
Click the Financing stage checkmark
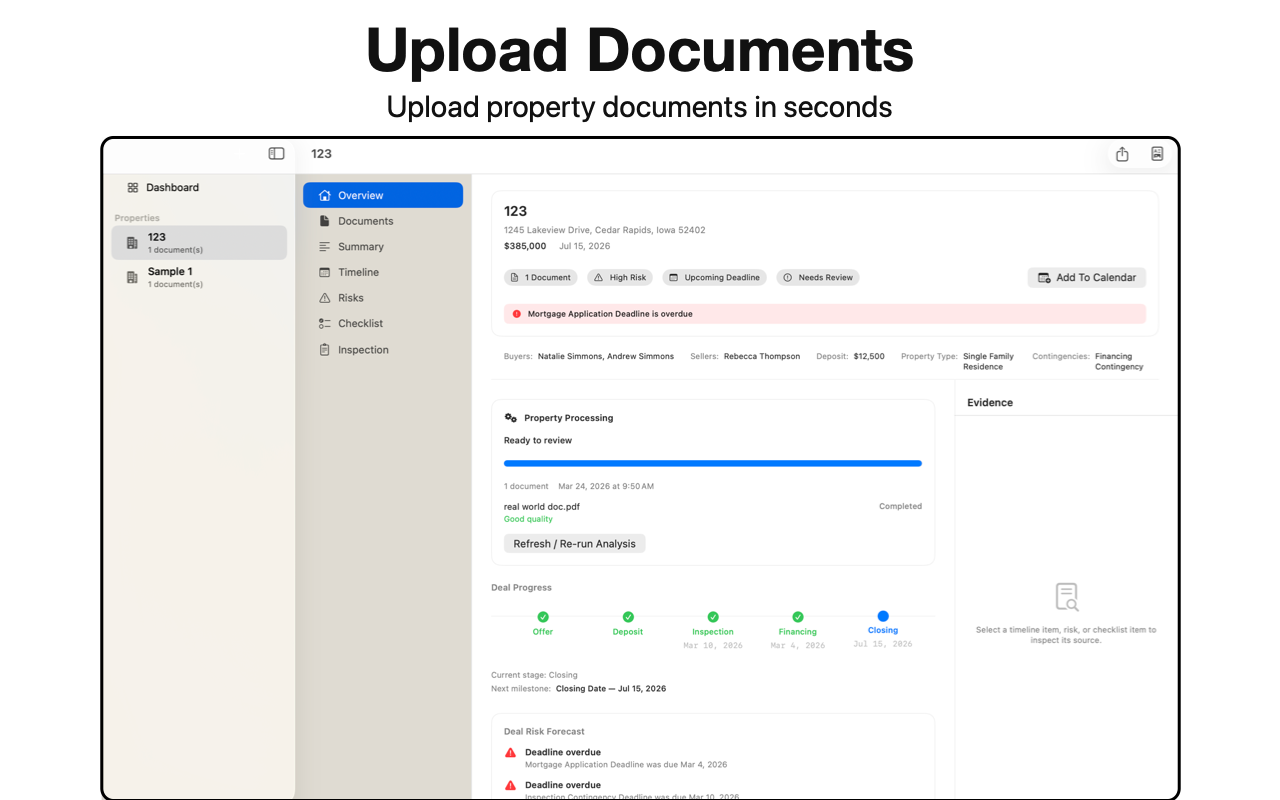798,617
